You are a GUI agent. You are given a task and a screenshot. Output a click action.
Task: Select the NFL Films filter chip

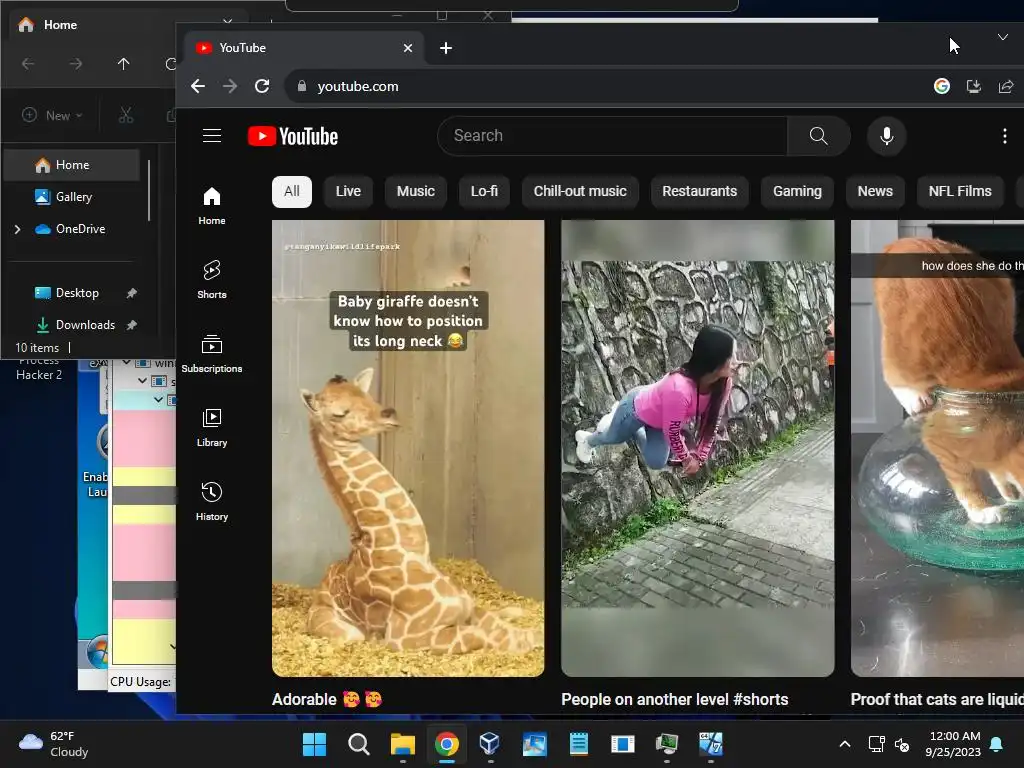pyautogui.click(x=960, y=191)
